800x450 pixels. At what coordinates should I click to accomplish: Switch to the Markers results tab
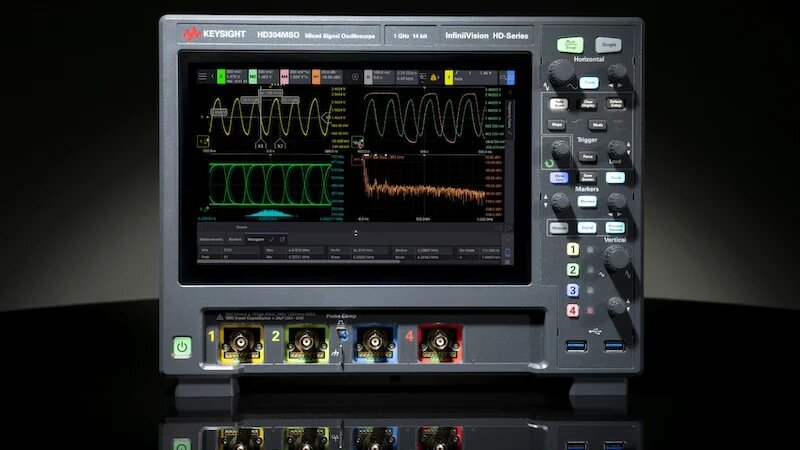[235, 239]
